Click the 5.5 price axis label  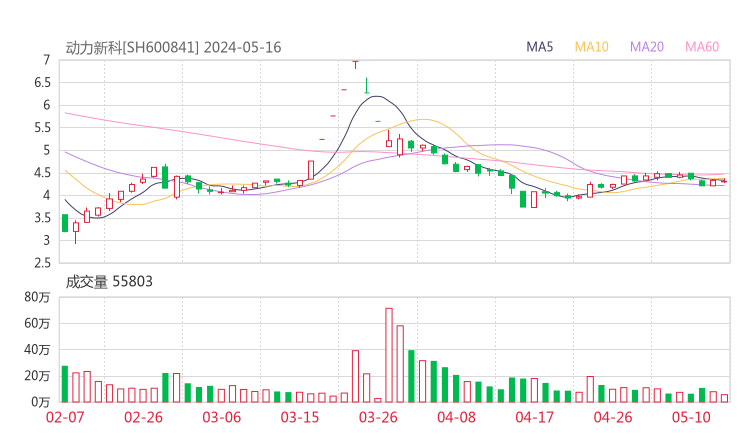(x=42, y=127)
